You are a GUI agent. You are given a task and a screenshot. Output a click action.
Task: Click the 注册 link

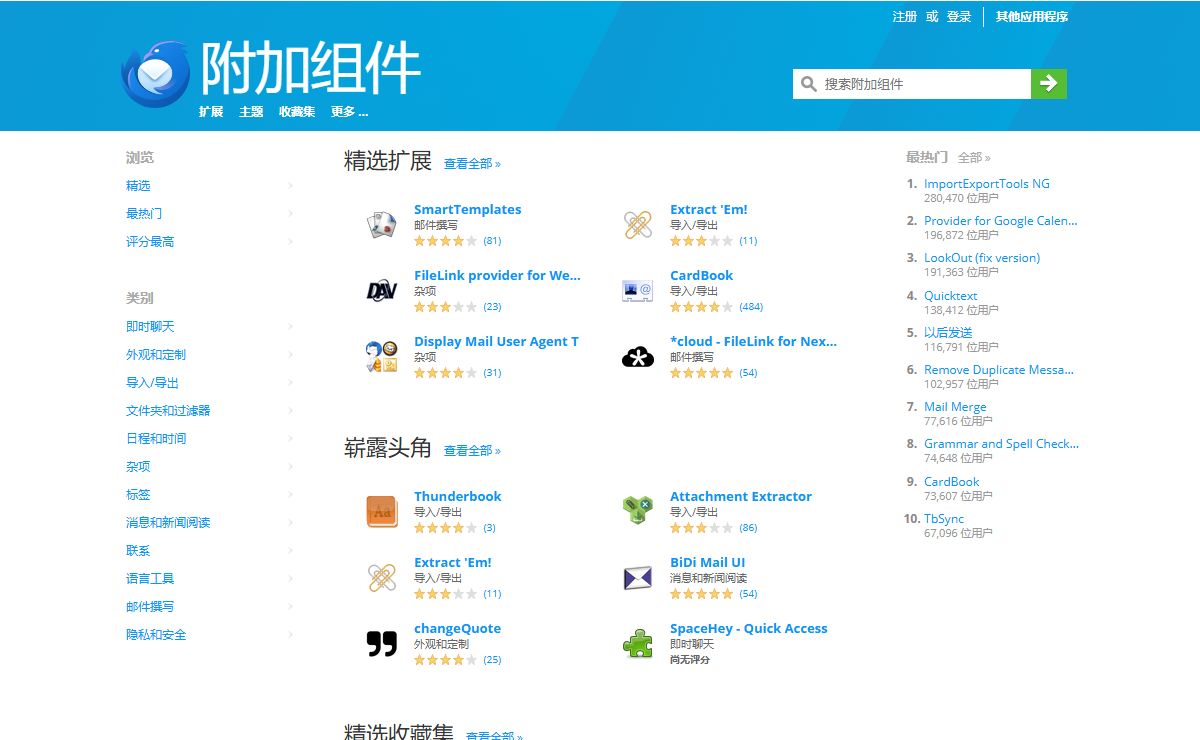(x=905, y=17)
